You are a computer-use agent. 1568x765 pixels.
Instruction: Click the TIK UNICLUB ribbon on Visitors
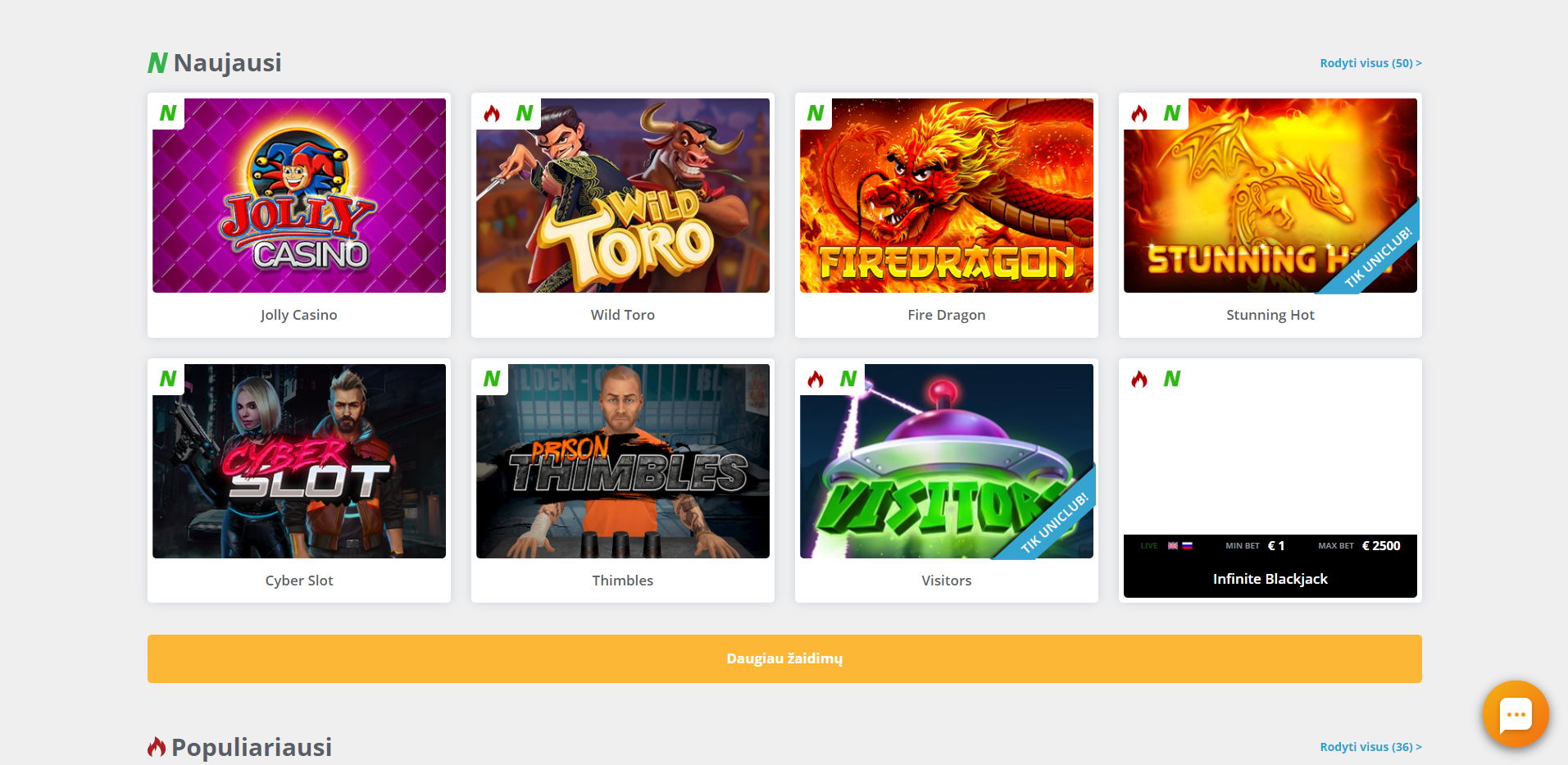pos(1054,523)
